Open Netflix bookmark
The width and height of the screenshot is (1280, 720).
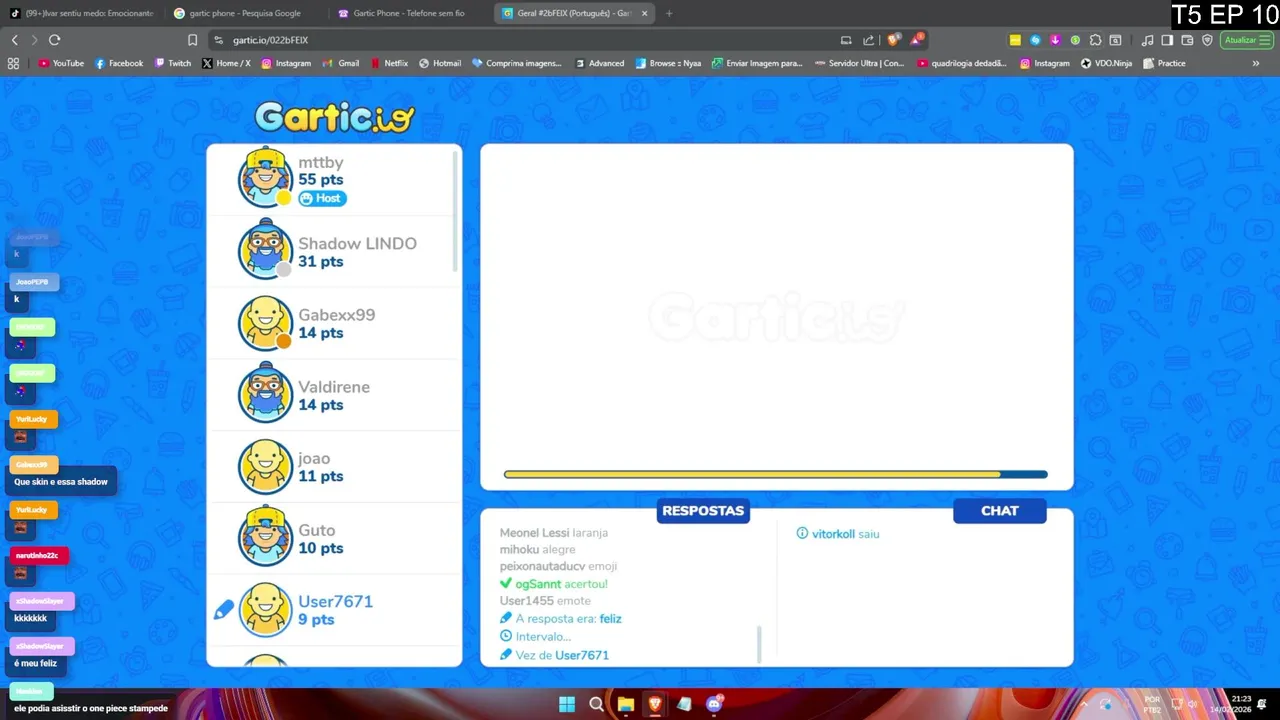pos(389,63)
